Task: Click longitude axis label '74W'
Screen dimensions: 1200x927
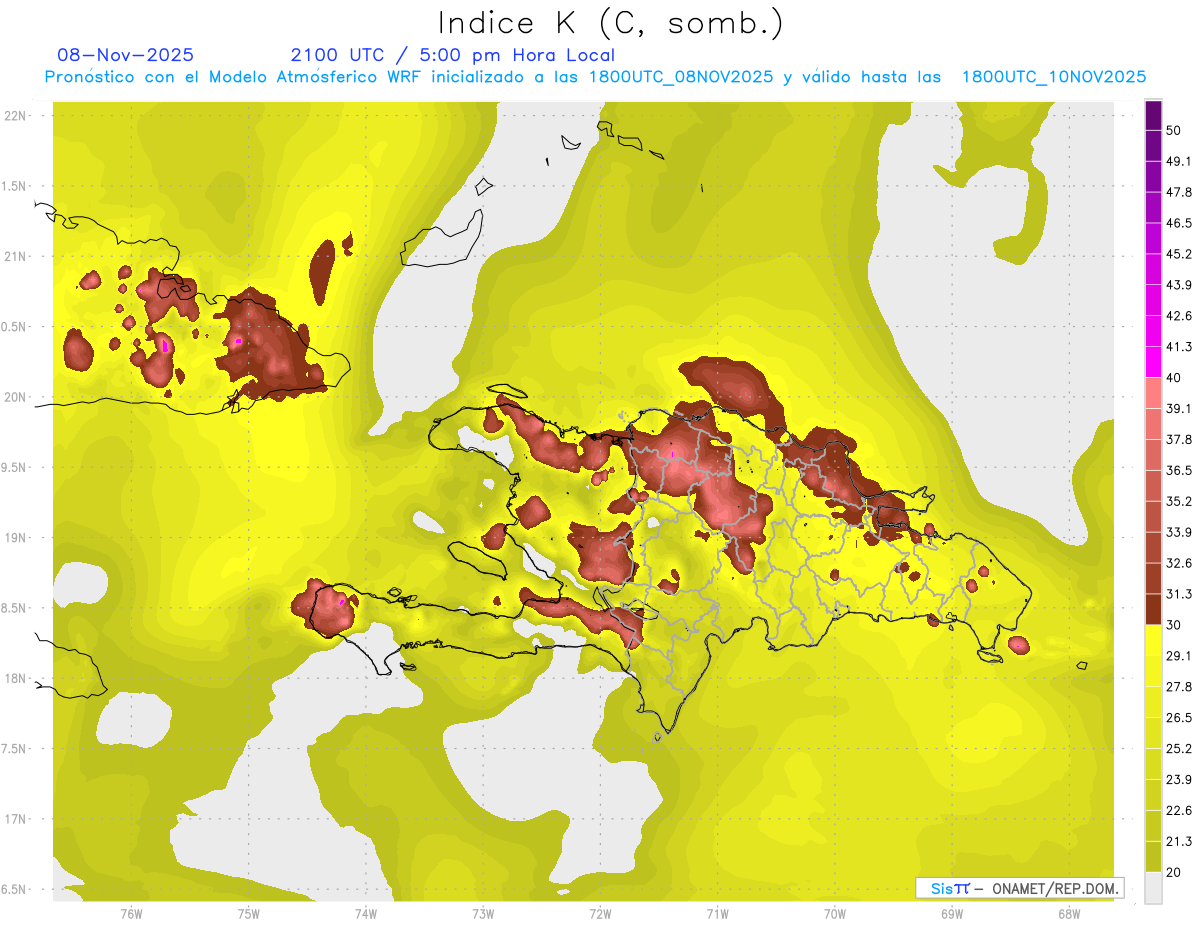Action: click(x=366, y=913)
